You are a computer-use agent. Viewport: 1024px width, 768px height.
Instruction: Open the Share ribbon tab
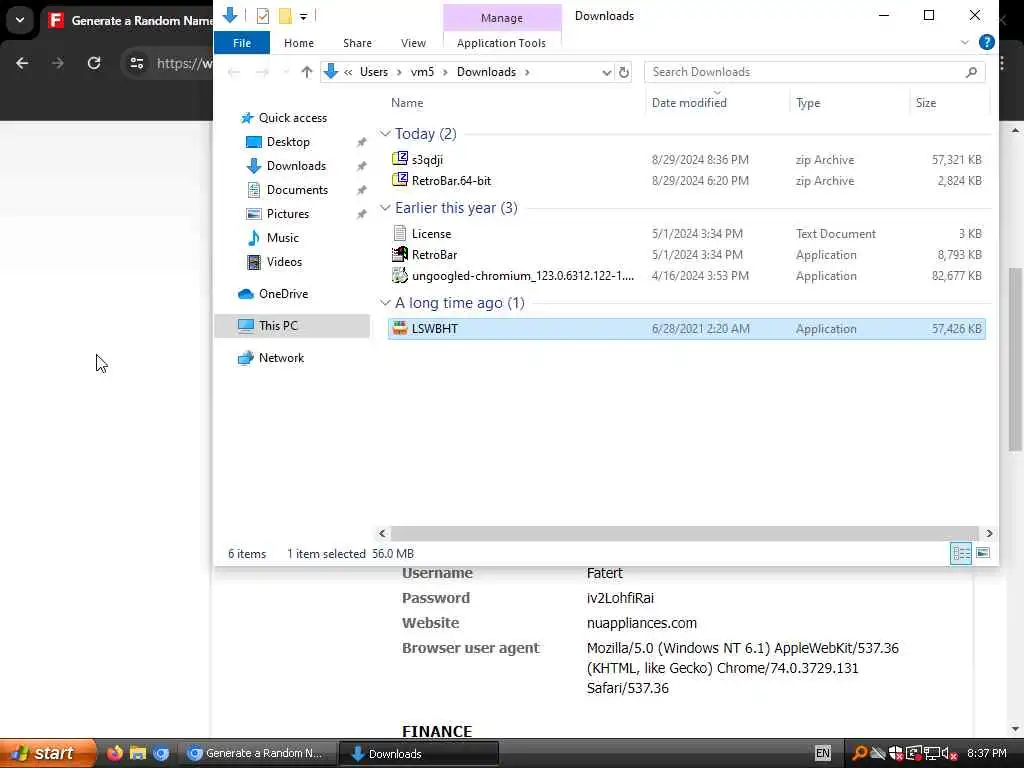357,43
